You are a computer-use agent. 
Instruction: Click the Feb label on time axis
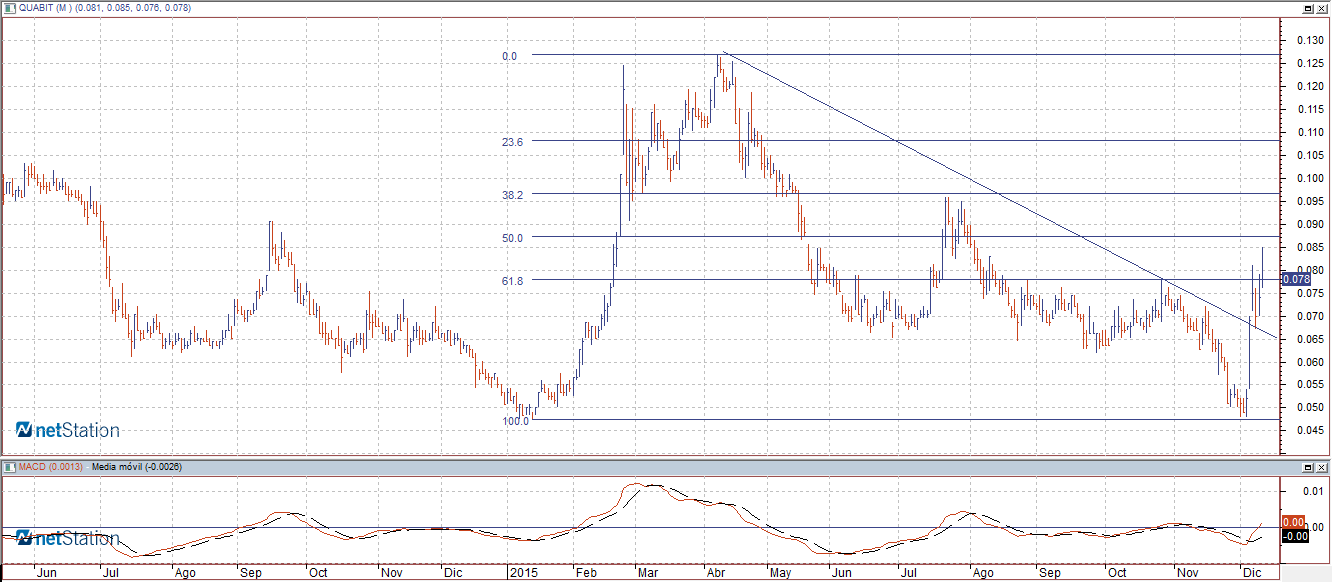585,574
